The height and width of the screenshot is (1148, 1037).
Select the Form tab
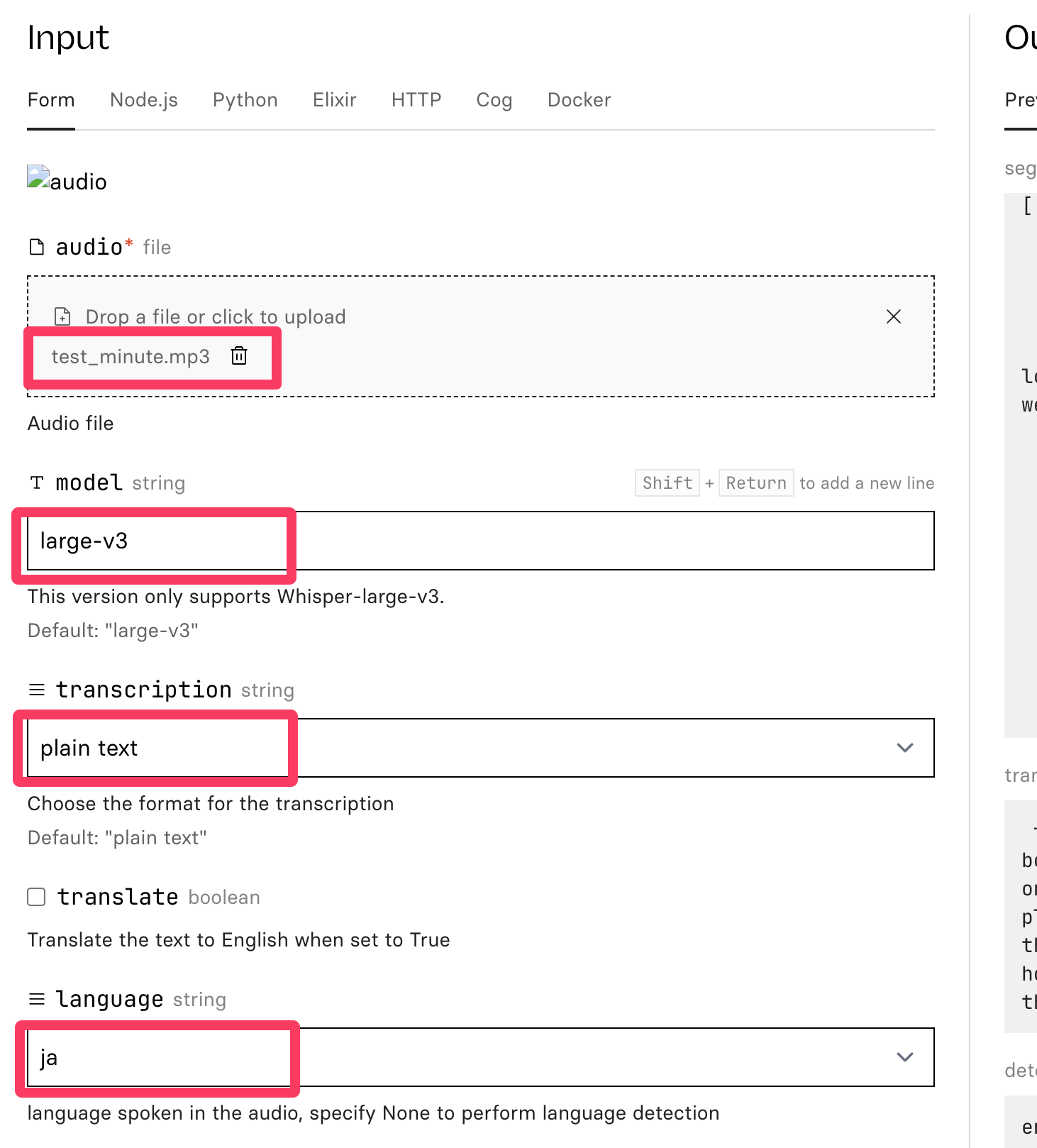[x=51, y=100]
